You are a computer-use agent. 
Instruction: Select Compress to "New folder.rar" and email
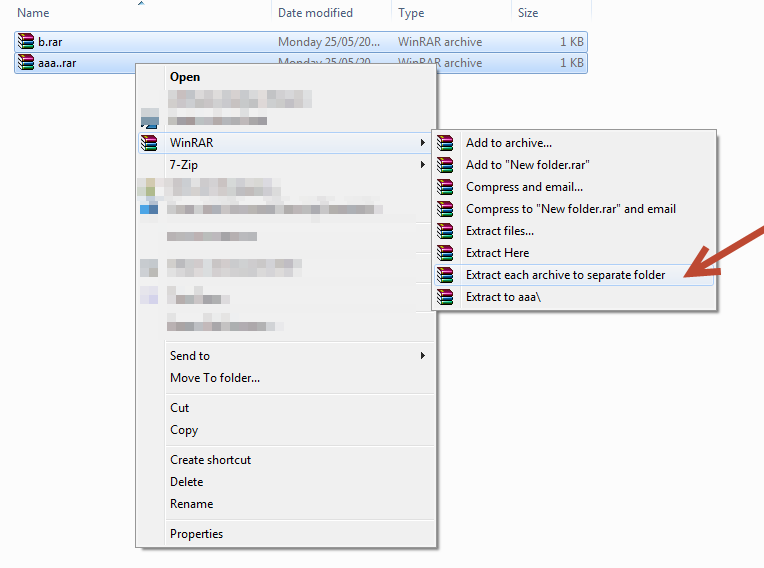click(x=573, y=208)
